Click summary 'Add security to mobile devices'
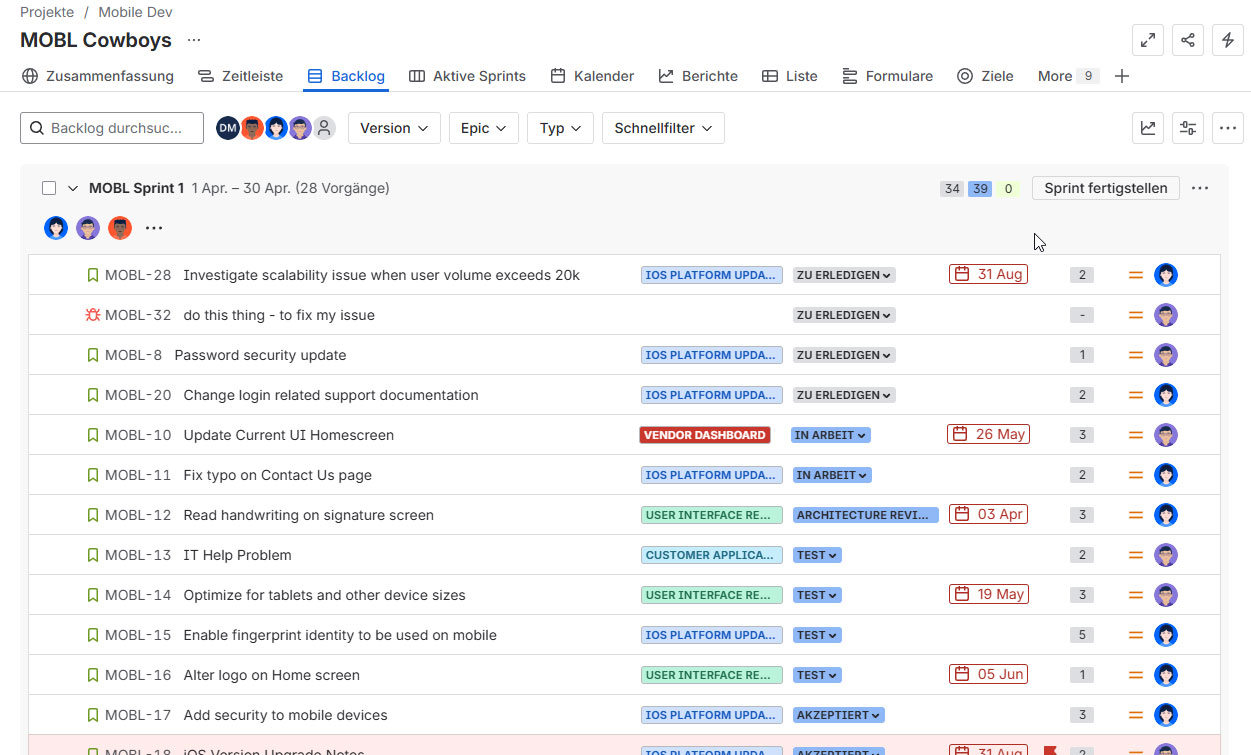1251x755 pixels. (x=286, y=715)
